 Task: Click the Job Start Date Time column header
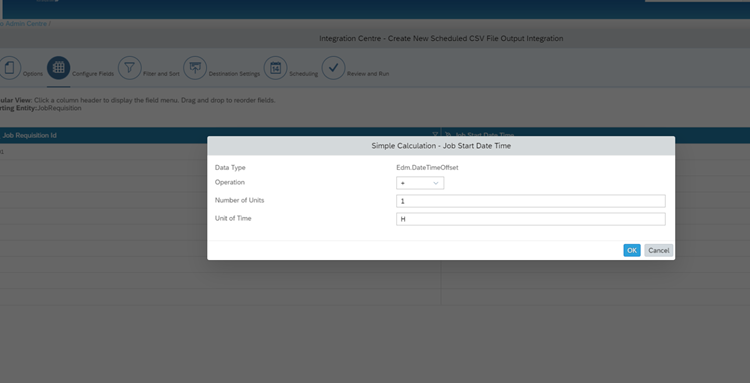[x=596, y=135]
